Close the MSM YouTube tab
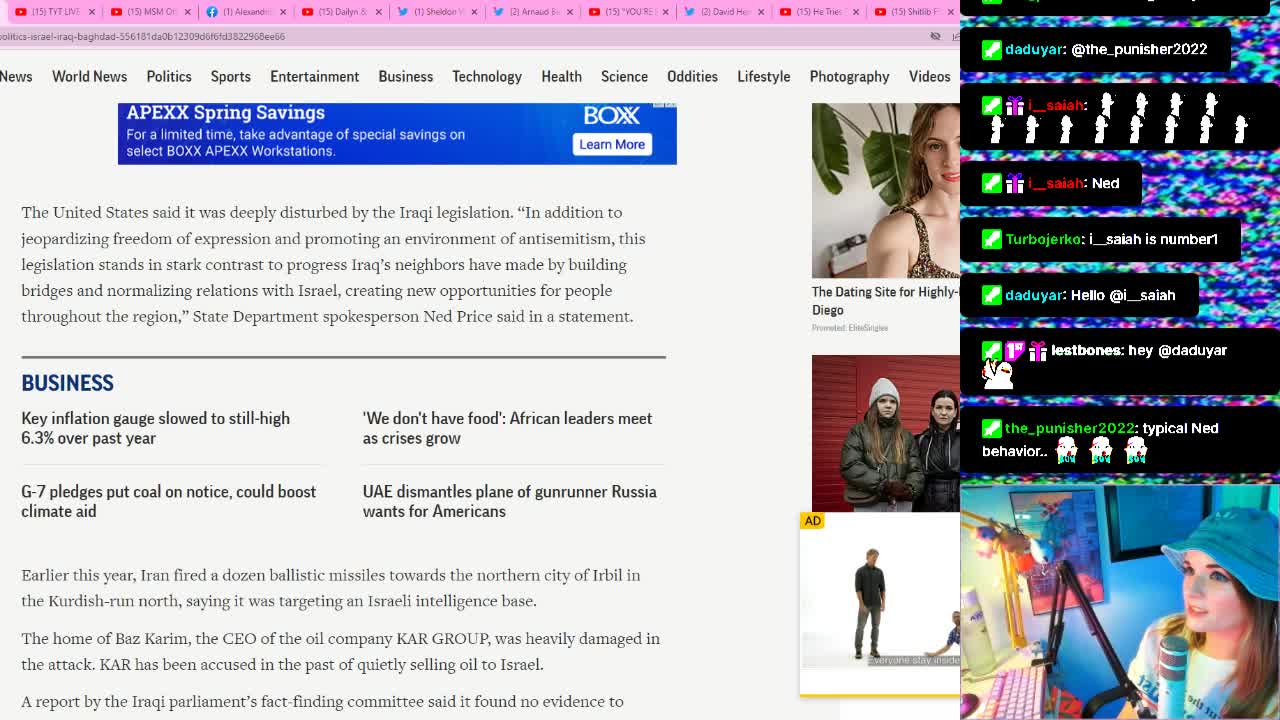Image resolution: width=1280 pixels, height=720 pixels. pyautogui.click(x=187, y=12)
